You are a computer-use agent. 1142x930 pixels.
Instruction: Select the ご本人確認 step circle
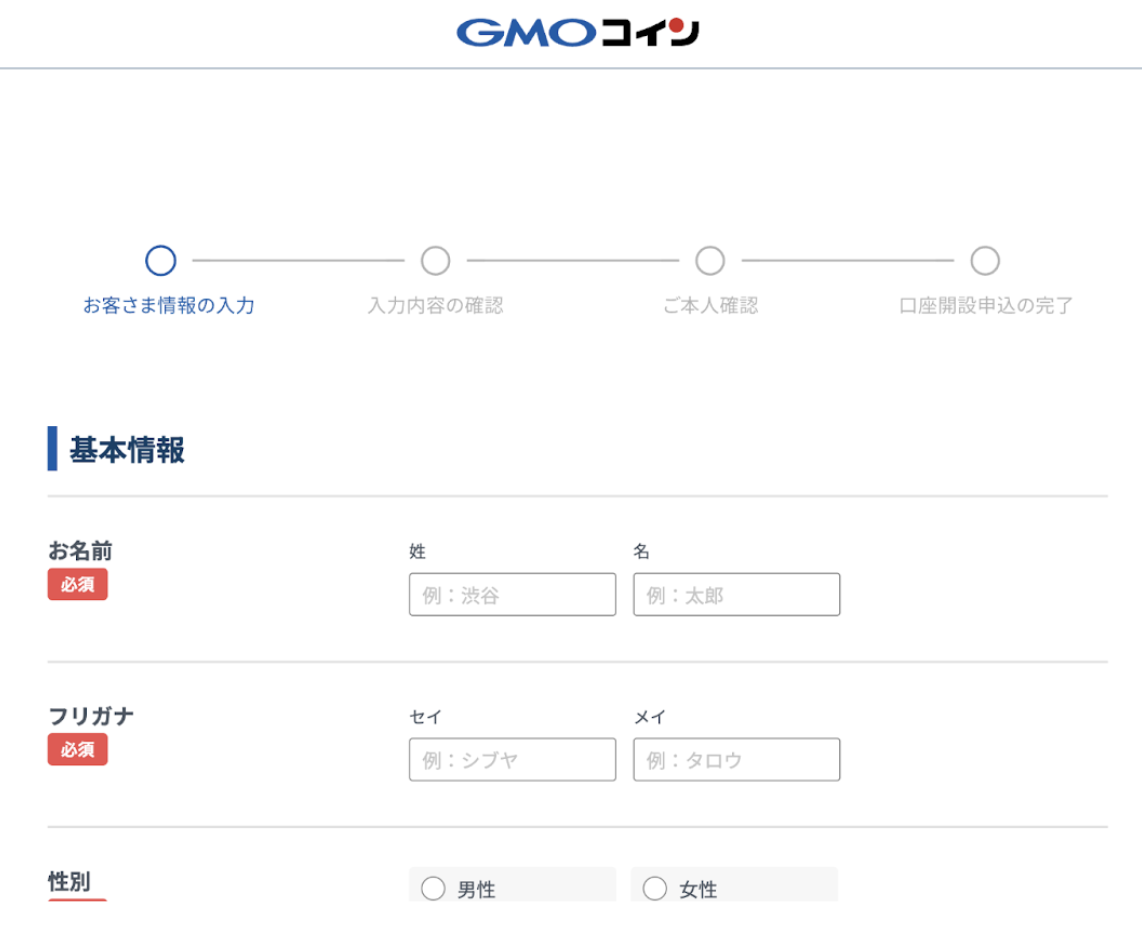710,261
